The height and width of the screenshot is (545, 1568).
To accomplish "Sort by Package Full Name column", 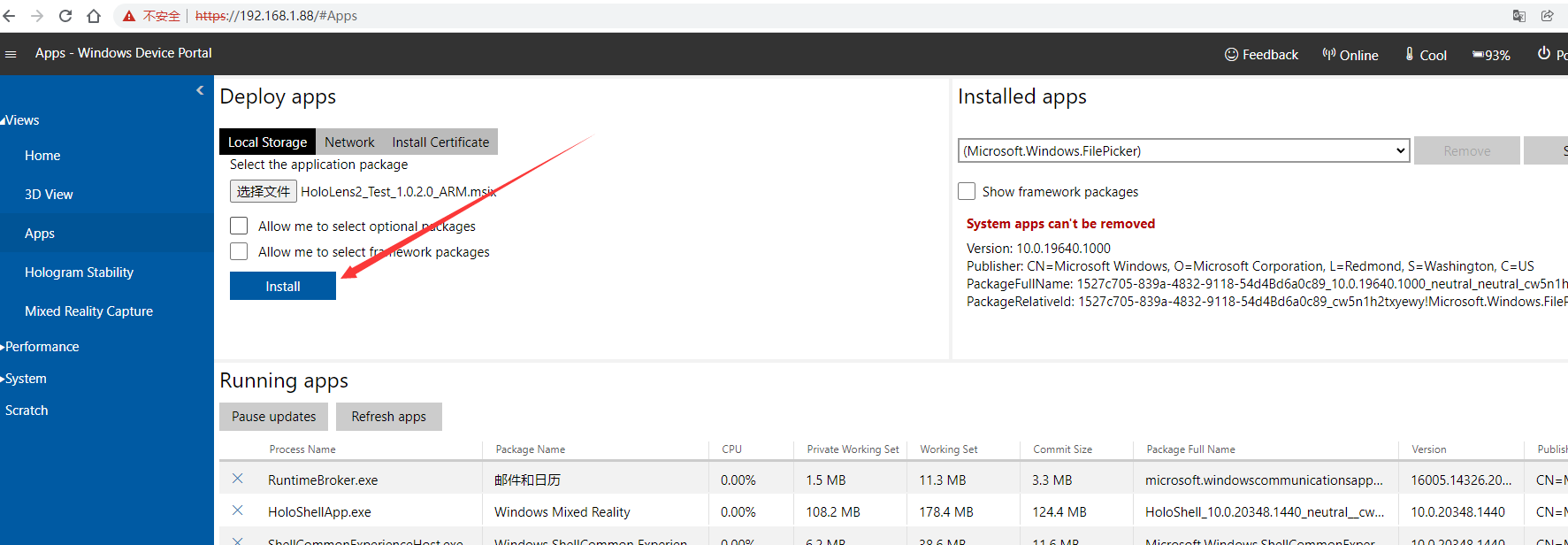I will 1190,449.
